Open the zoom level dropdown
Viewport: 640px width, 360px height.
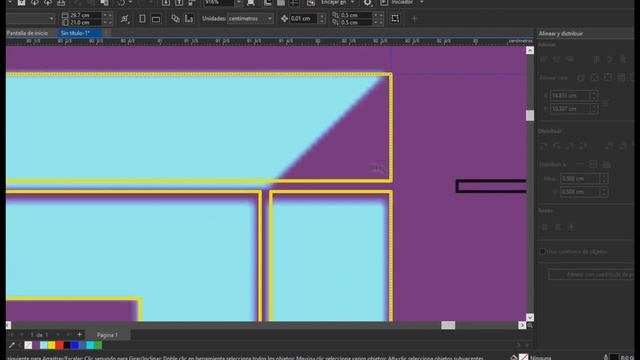pyautogui.click(x=238, y=2)
